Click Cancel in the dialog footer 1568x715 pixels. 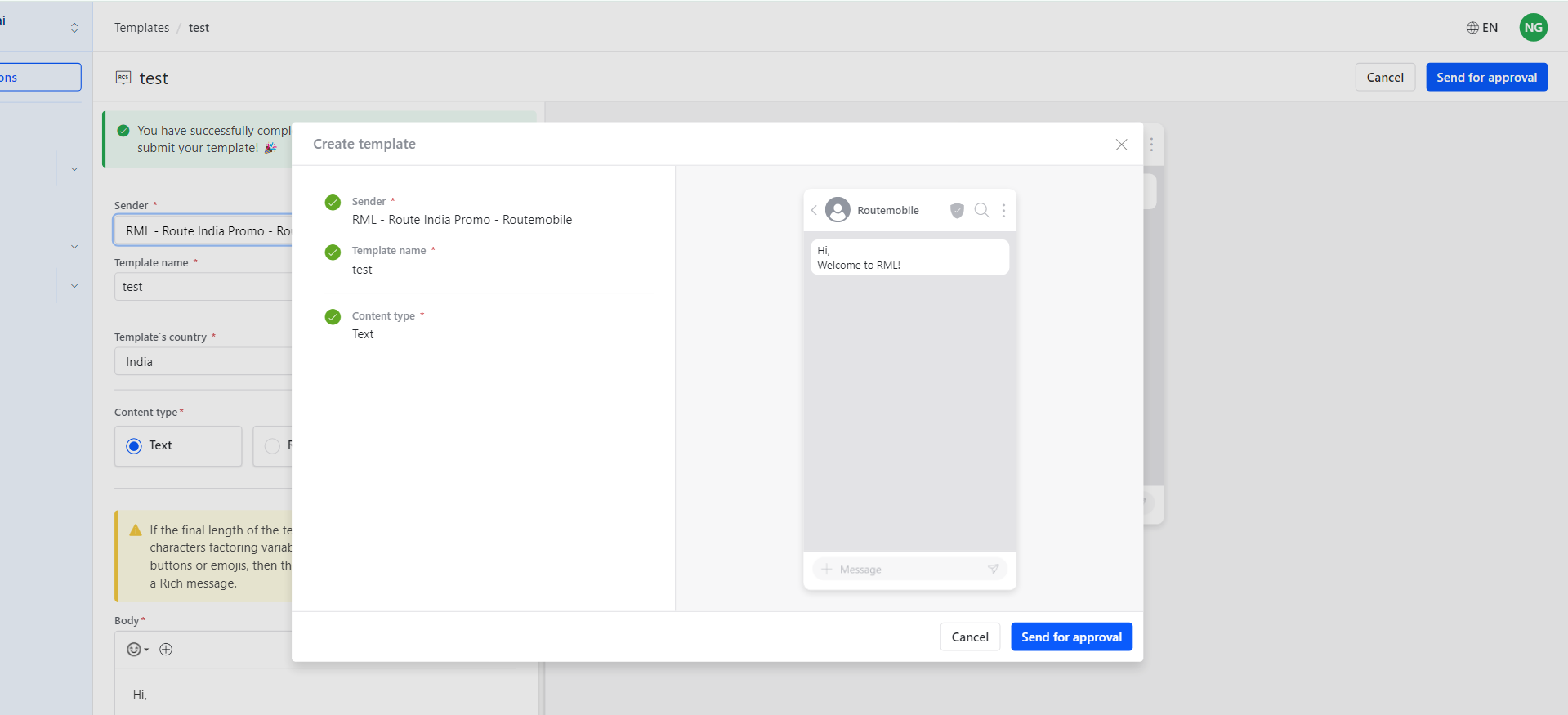pos(970,637)
